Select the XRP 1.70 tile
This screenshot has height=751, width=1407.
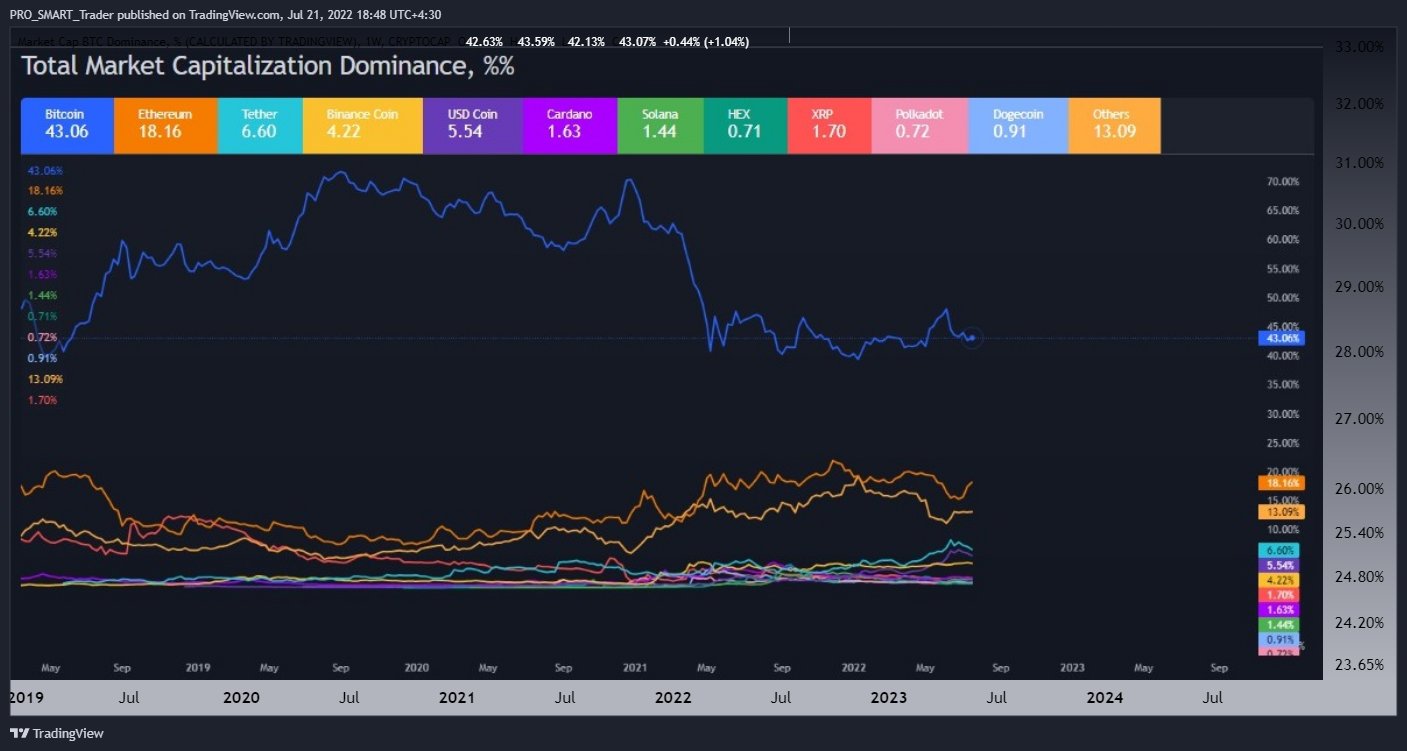(830, 125)
